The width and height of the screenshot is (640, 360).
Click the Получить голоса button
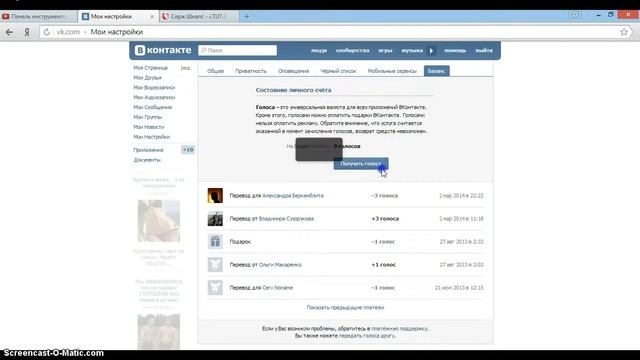tap(361, 164)
